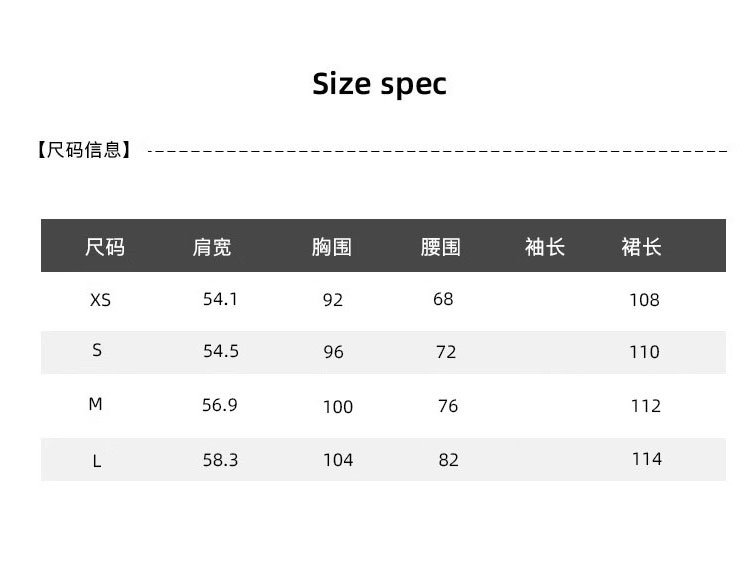Click the 胸围 column header

click(332, 247)
